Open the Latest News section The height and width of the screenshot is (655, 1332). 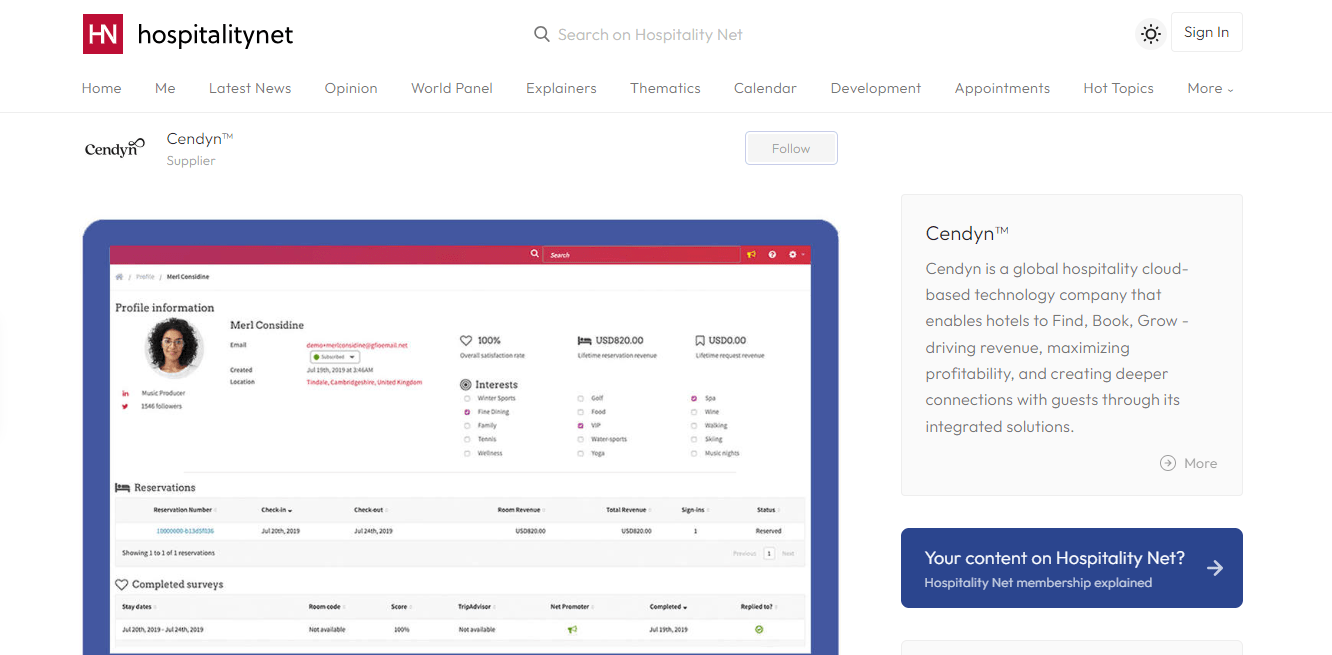[250, 88]
